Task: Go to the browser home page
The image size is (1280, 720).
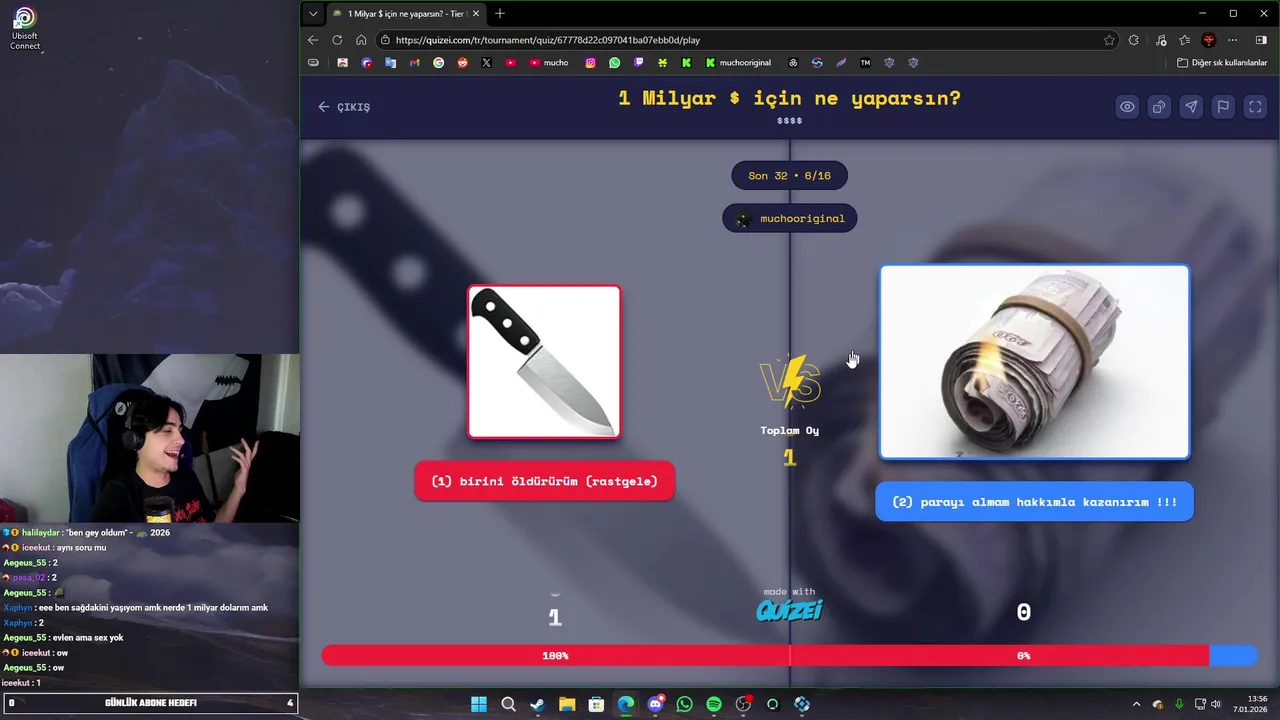Action: click(x=361, y=40)
